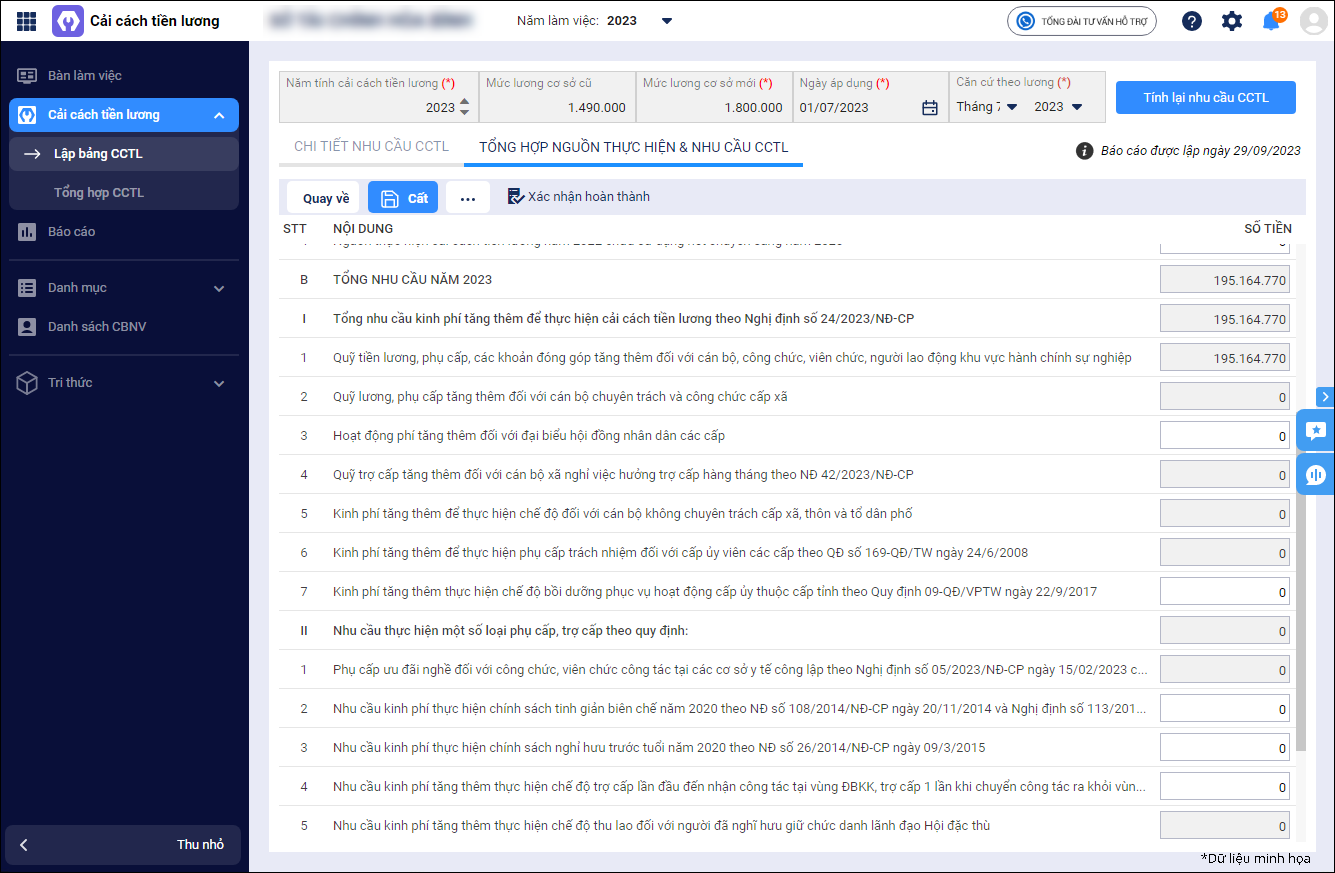
Task: Click the Quay về button
Action: 323,198
